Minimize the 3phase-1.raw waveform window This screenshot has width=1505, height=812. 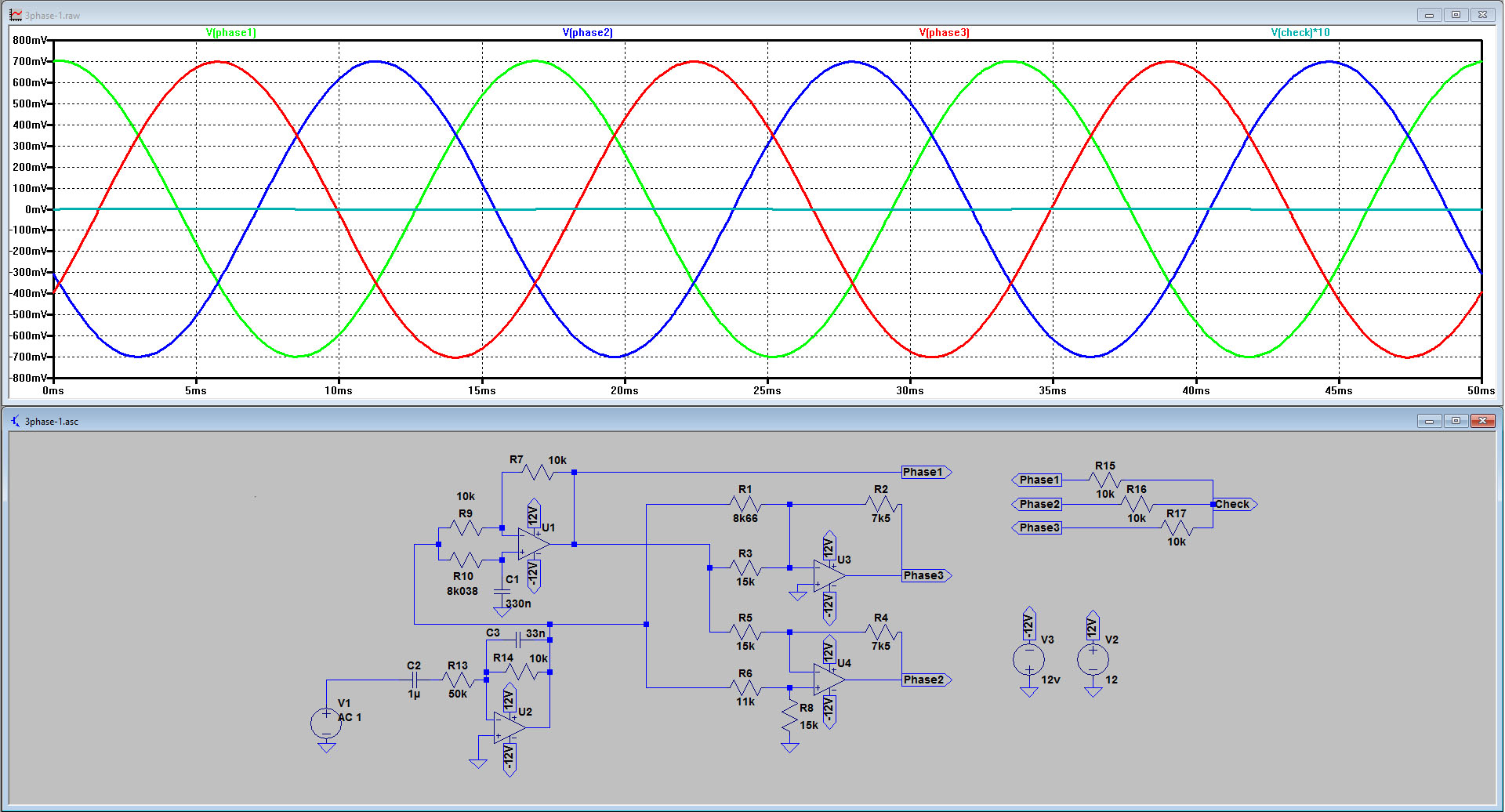(x=1429, y=15)
